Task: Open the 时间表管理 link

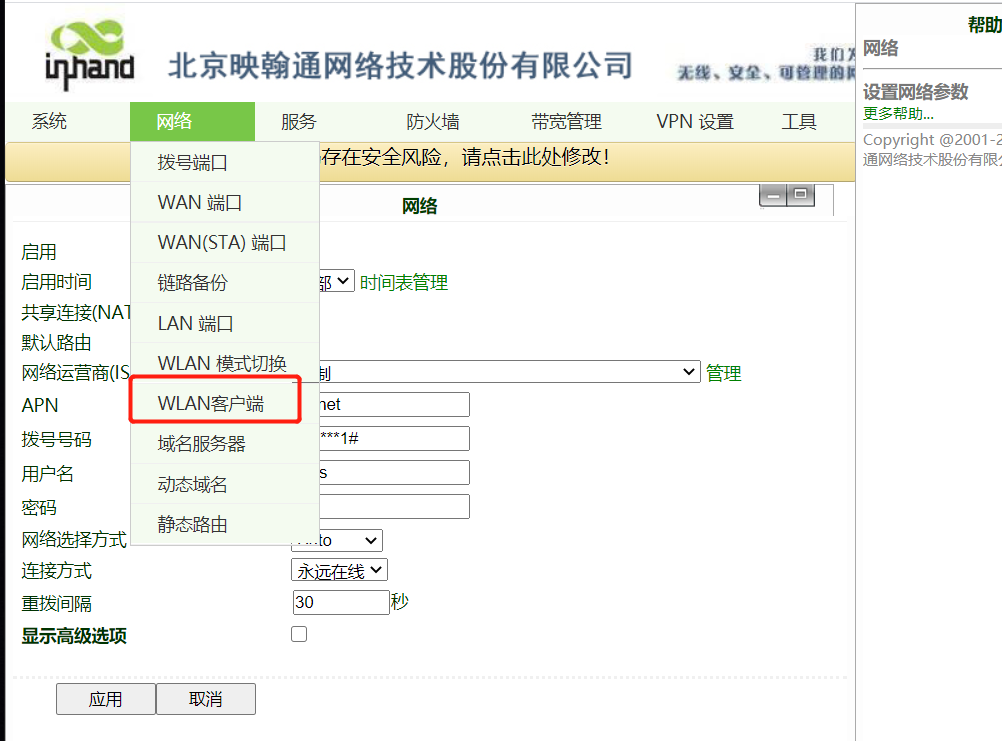Action: [404, 283]
